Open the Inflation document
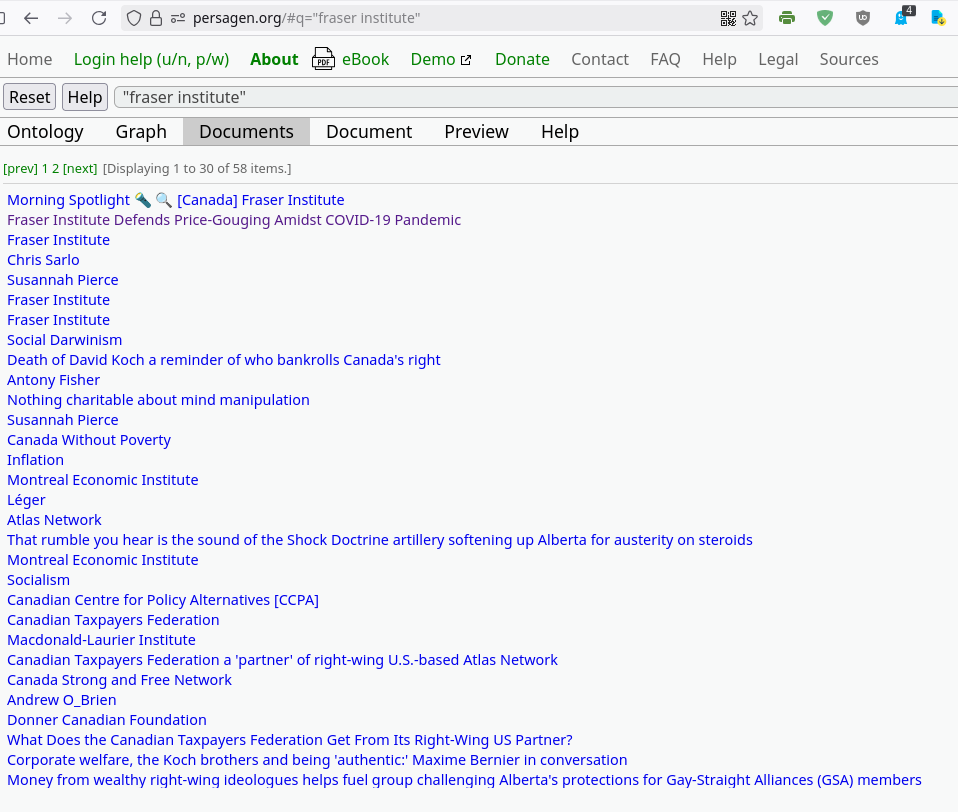The width and height of the screenshot is (958, 812). click(35, 460)
